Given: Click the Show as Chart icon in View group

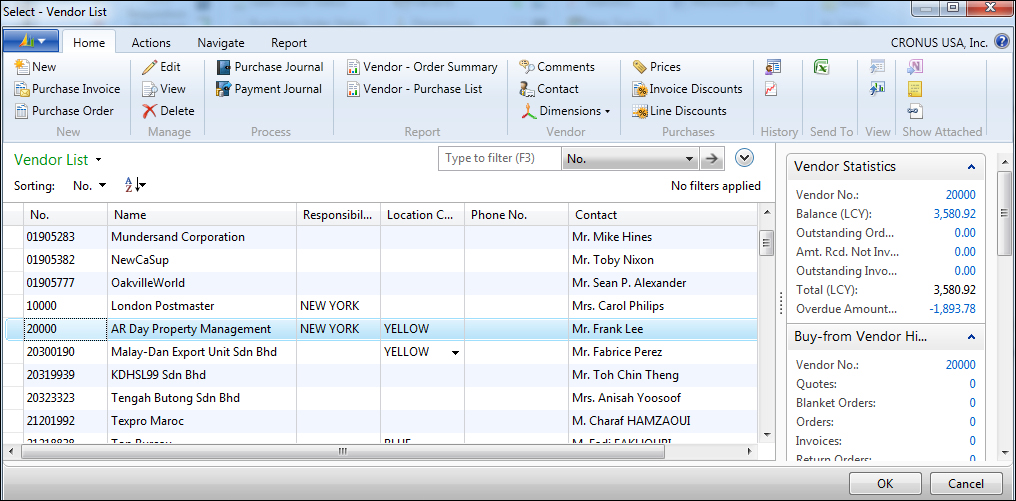Looking at the screenshot, I should pos(877,89).
